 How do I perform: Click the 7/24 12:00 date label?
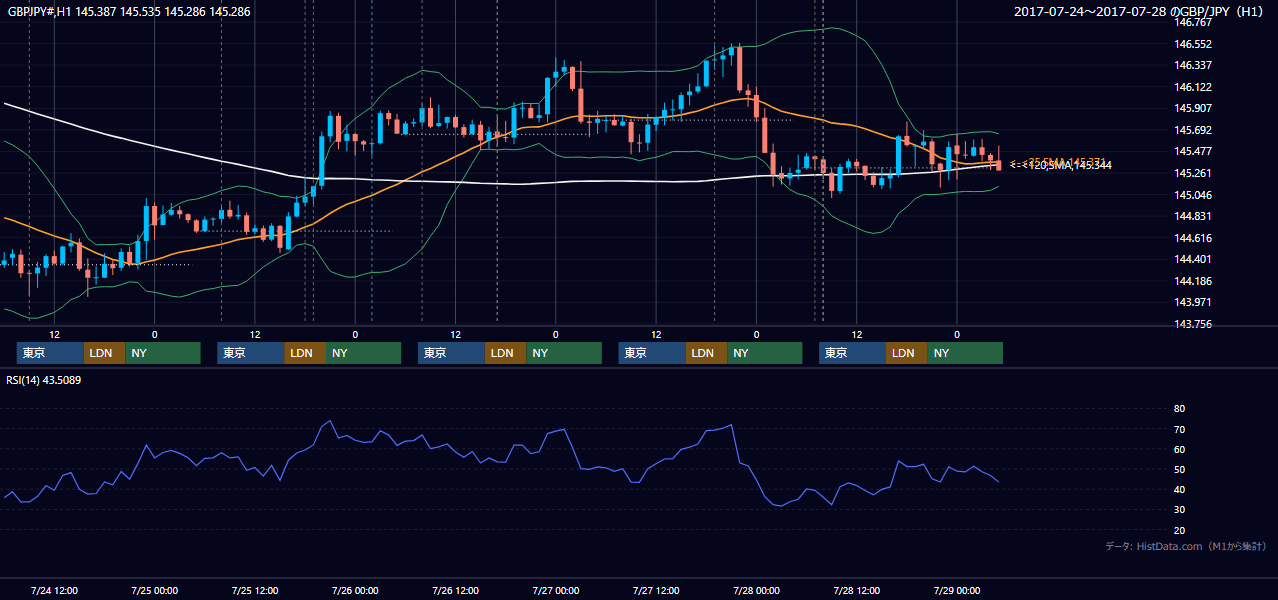pos(54,590)
